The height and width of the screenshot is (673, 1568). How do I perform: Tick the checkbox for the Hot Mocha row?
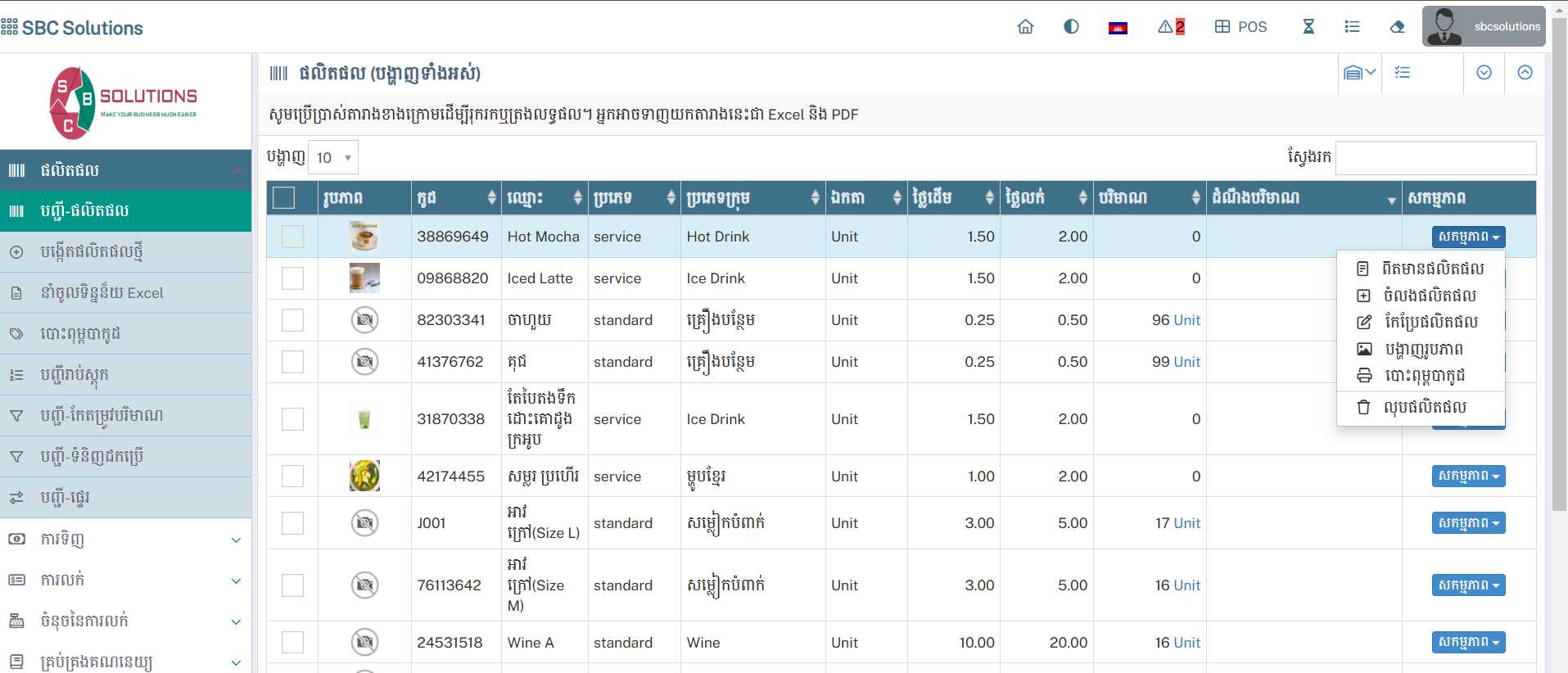292,237
